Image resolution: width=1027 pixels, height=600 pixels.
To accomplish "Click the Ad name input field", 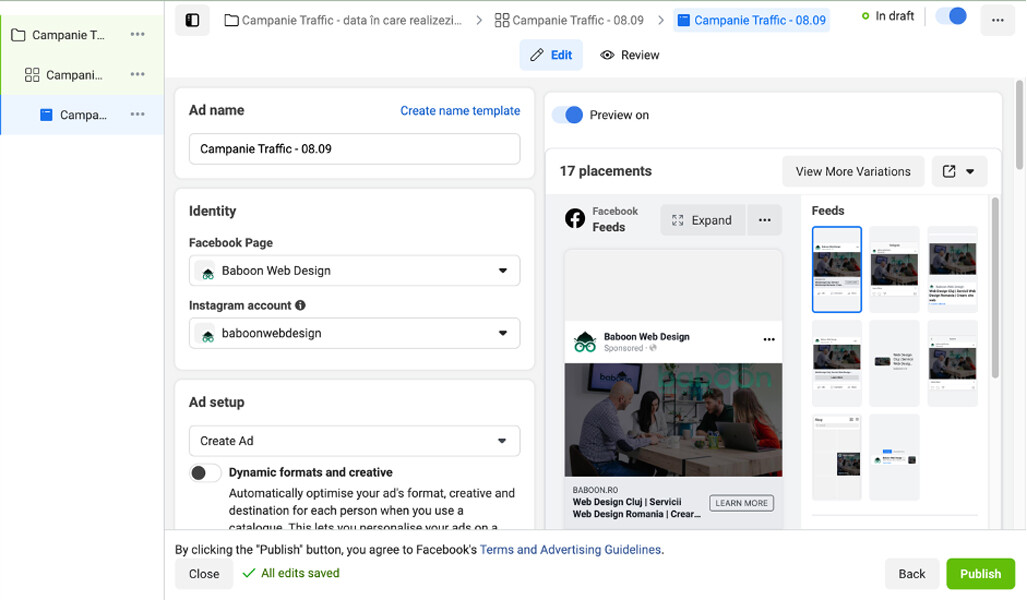I will (x=354, y=149).
